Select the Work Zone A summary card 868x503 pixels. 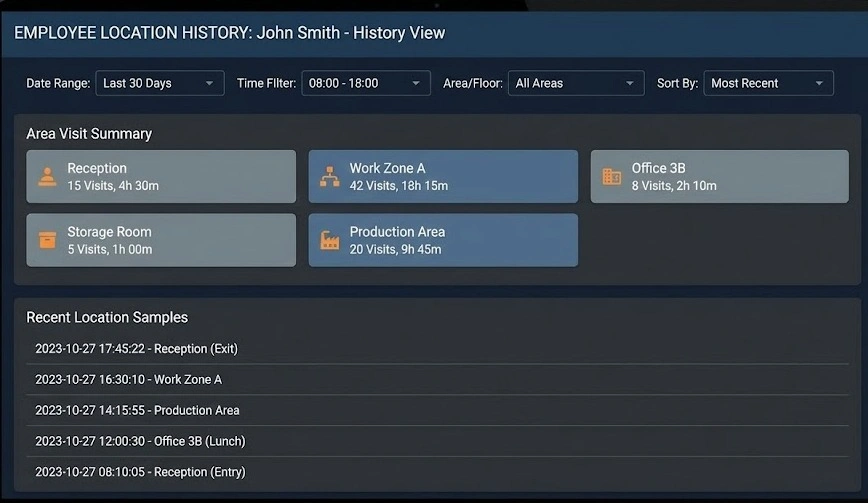443,177
